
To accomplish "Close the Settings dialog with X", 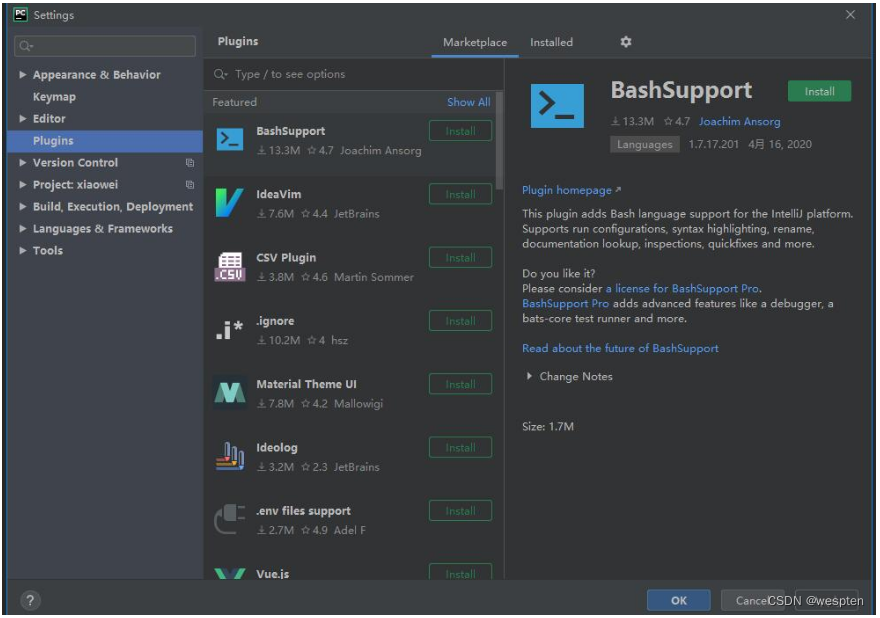I will click(x=850, y=15).
